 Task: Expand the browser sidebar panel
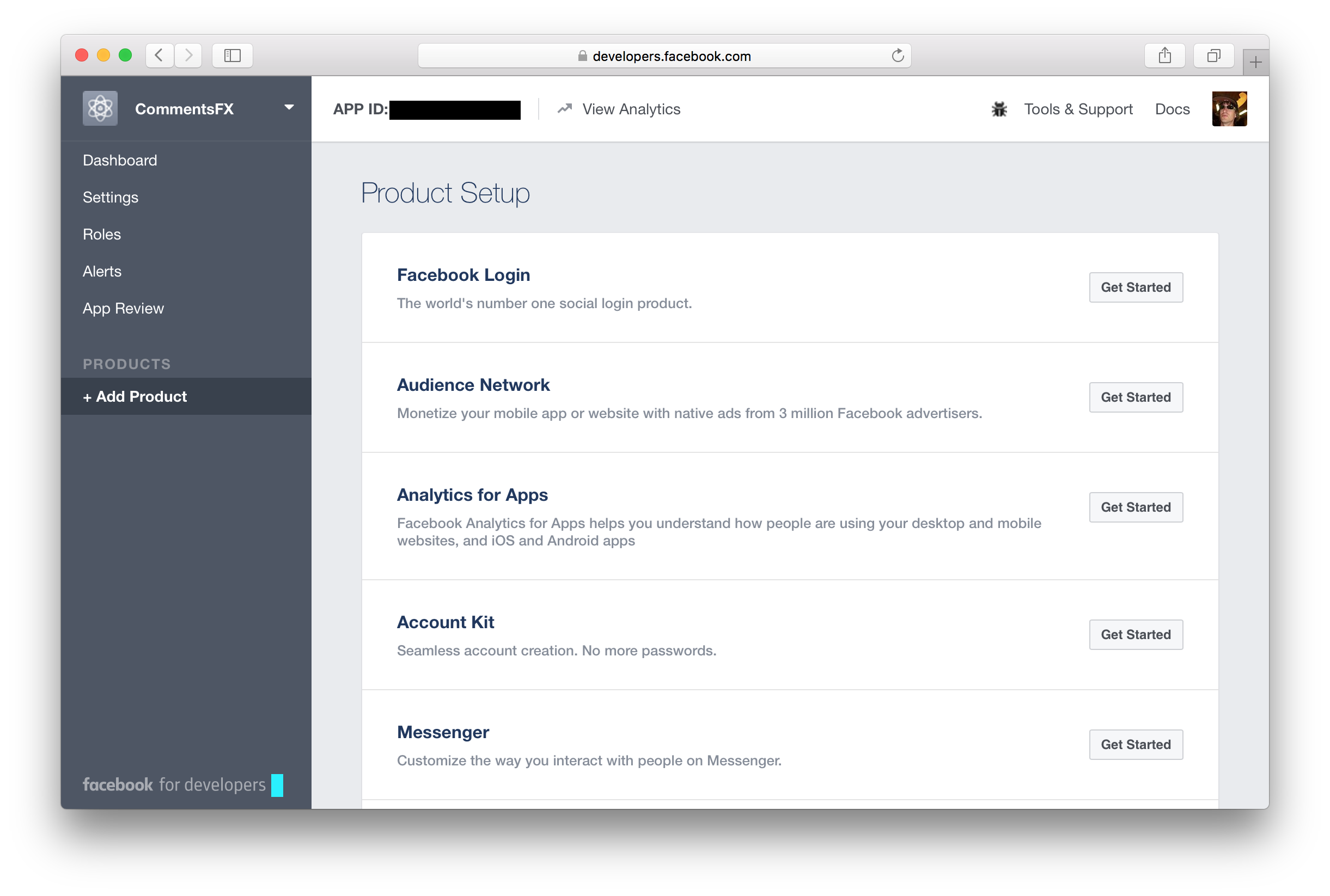(x=232, y=55)
